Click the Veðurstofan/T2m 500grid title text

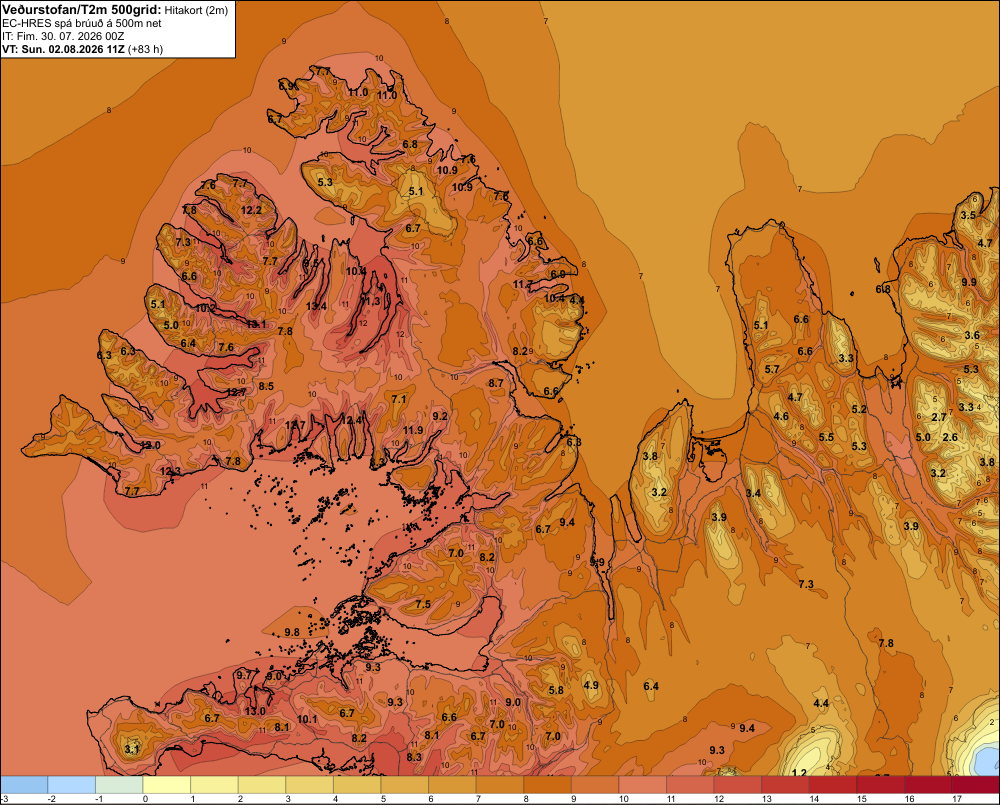pos(82,10)
